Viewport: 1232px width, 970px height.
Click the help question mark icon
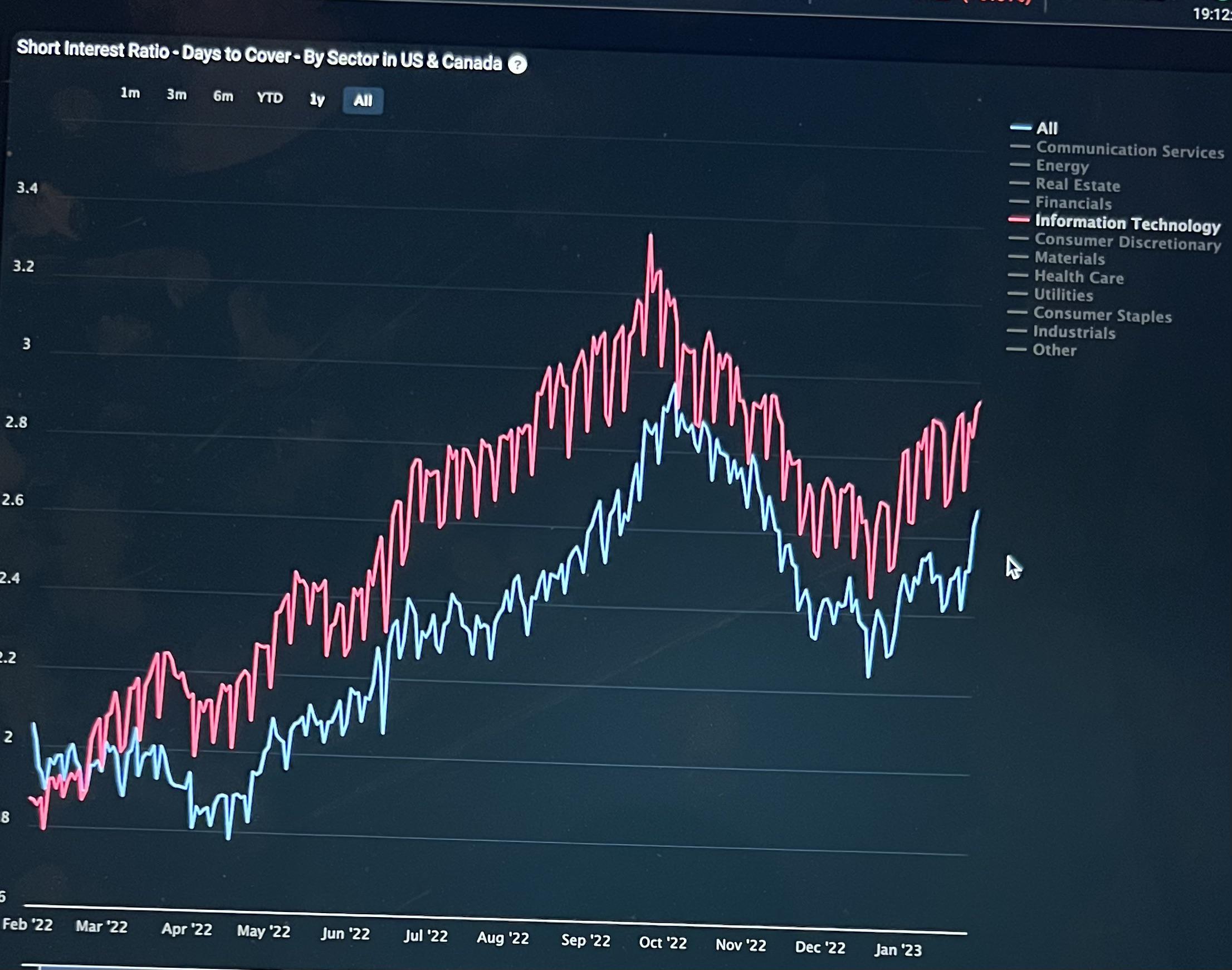[x=517, y=64]
